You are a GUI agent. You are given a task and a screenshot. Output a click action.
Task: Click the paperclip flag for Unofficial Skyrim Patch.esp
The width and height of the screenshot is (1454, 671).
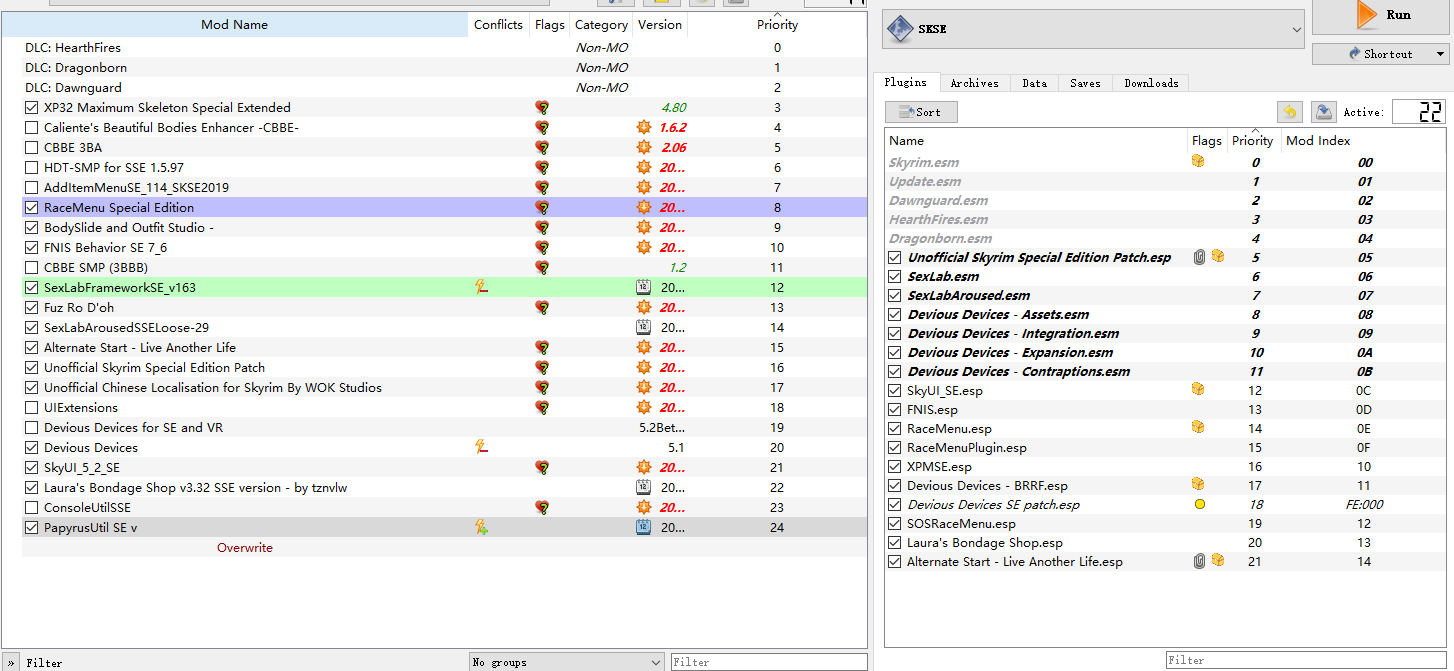[x=1200, y=257]
